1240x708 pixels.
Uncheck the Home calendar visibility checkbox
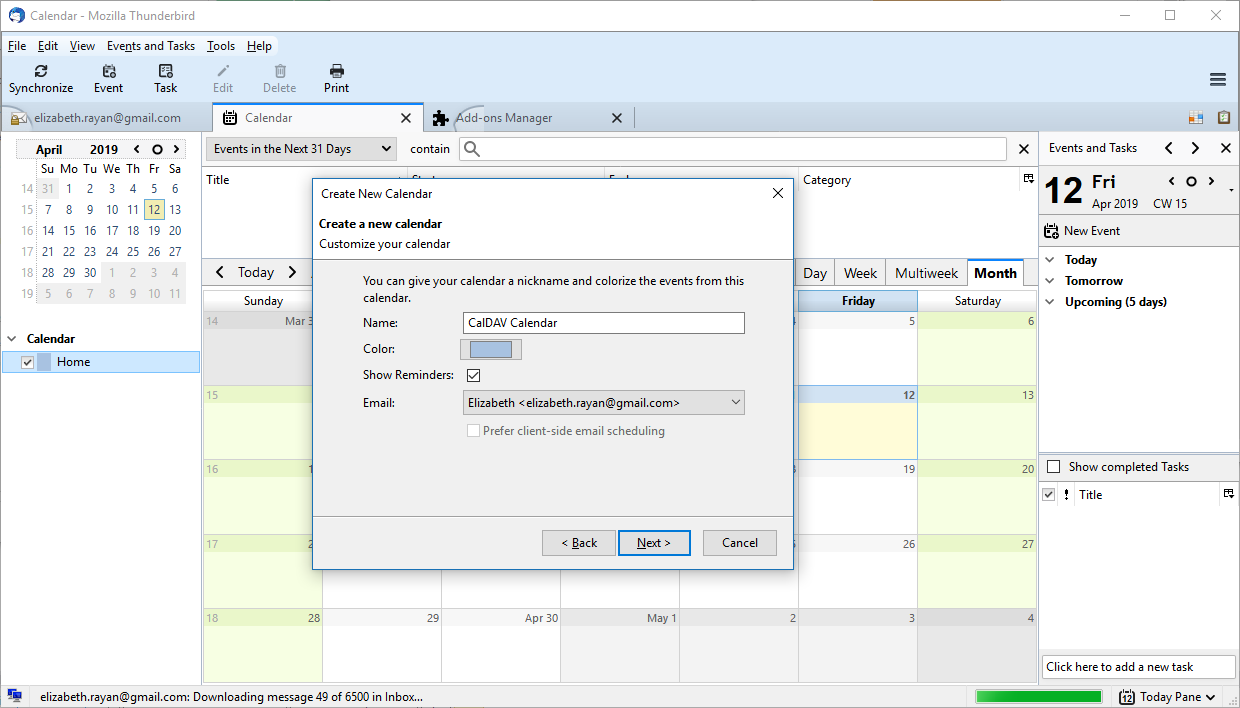click(26, 361)
